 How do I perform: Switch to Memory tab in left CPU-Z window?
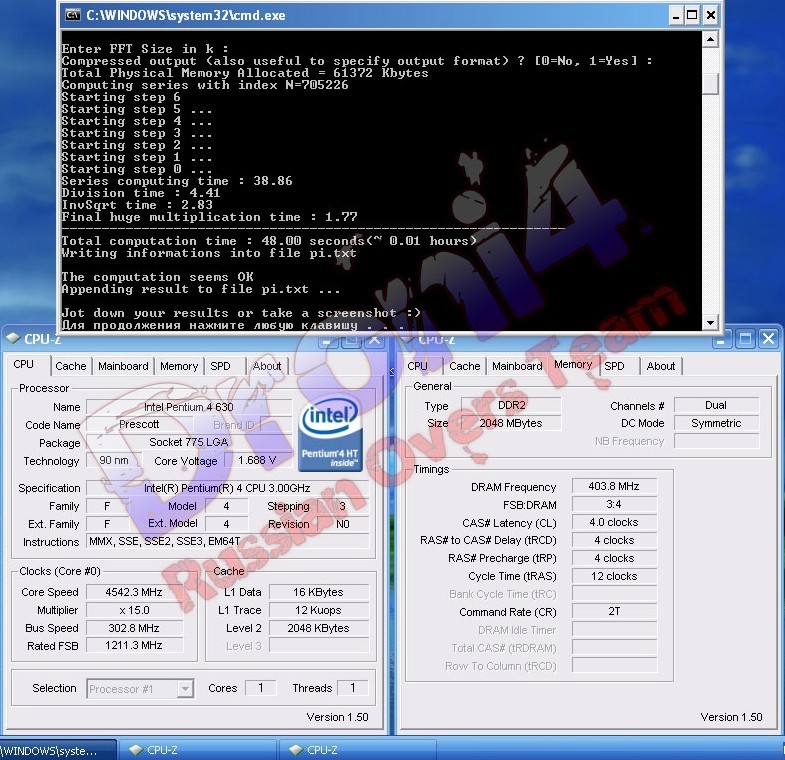179,366
